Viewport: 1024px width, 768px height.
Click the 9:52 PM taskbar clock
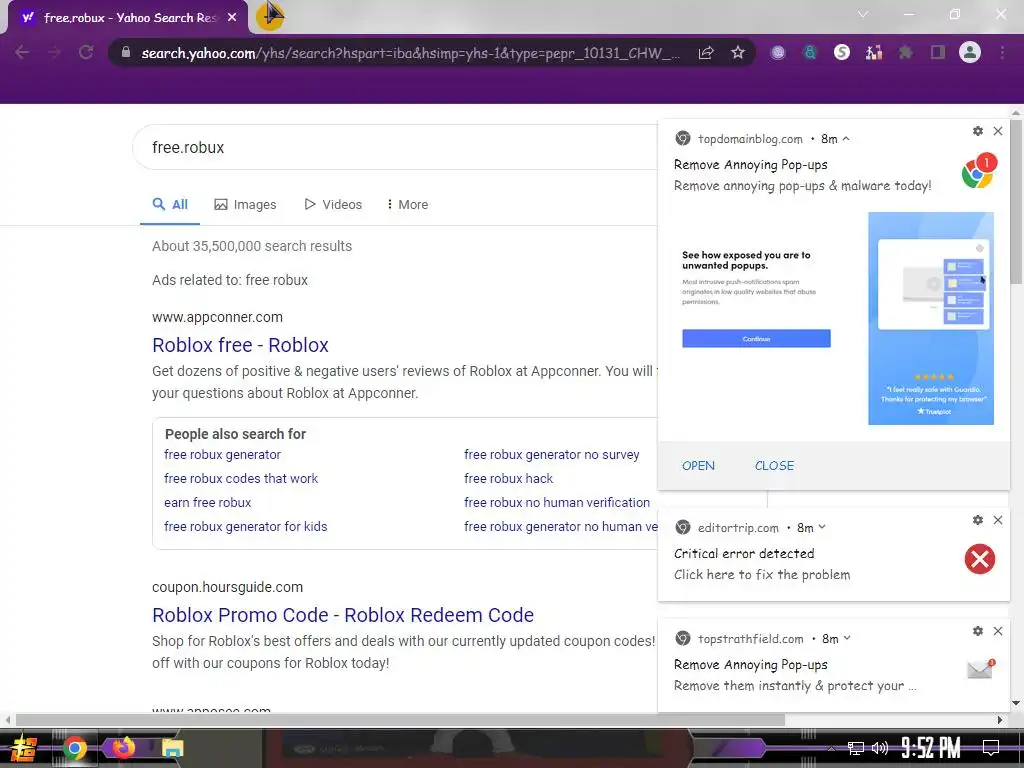[x=931, y=748]
